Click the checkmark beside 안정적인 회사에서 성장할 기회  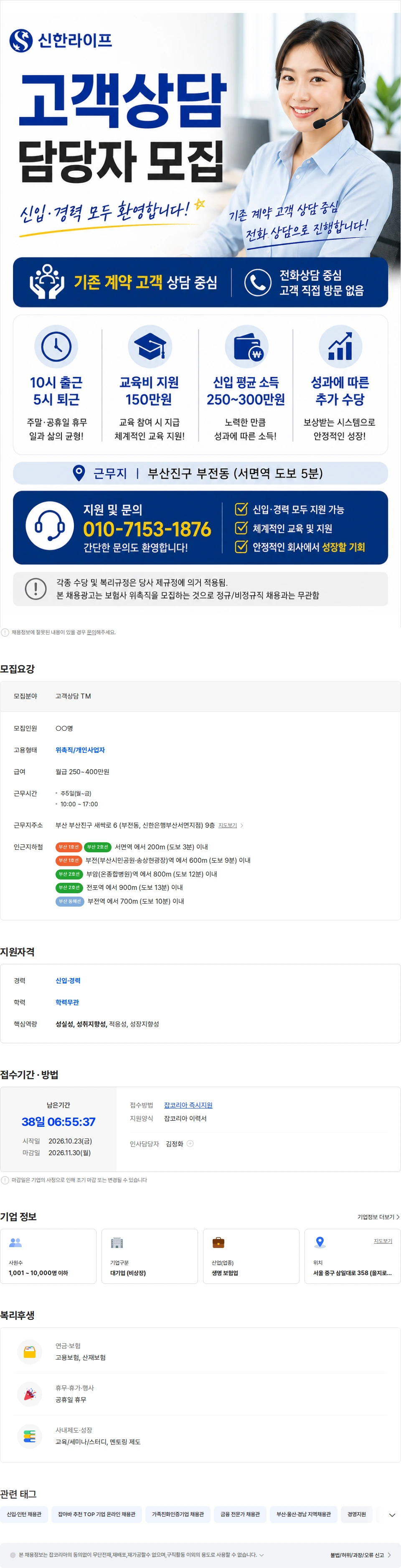(241, 546)
